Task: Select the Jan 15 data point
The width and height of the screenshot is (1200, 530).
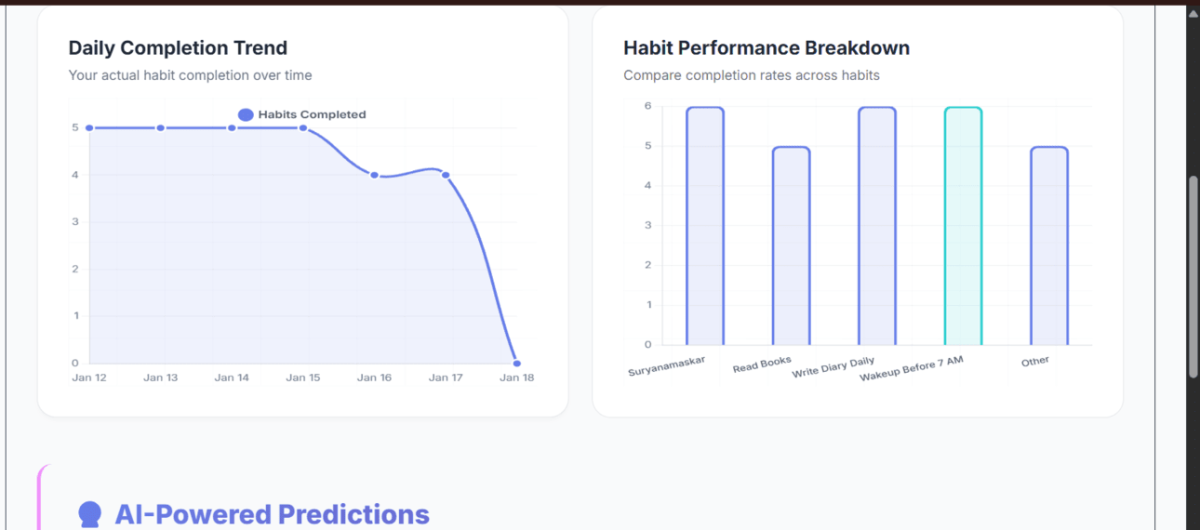Action: [303, 128]
